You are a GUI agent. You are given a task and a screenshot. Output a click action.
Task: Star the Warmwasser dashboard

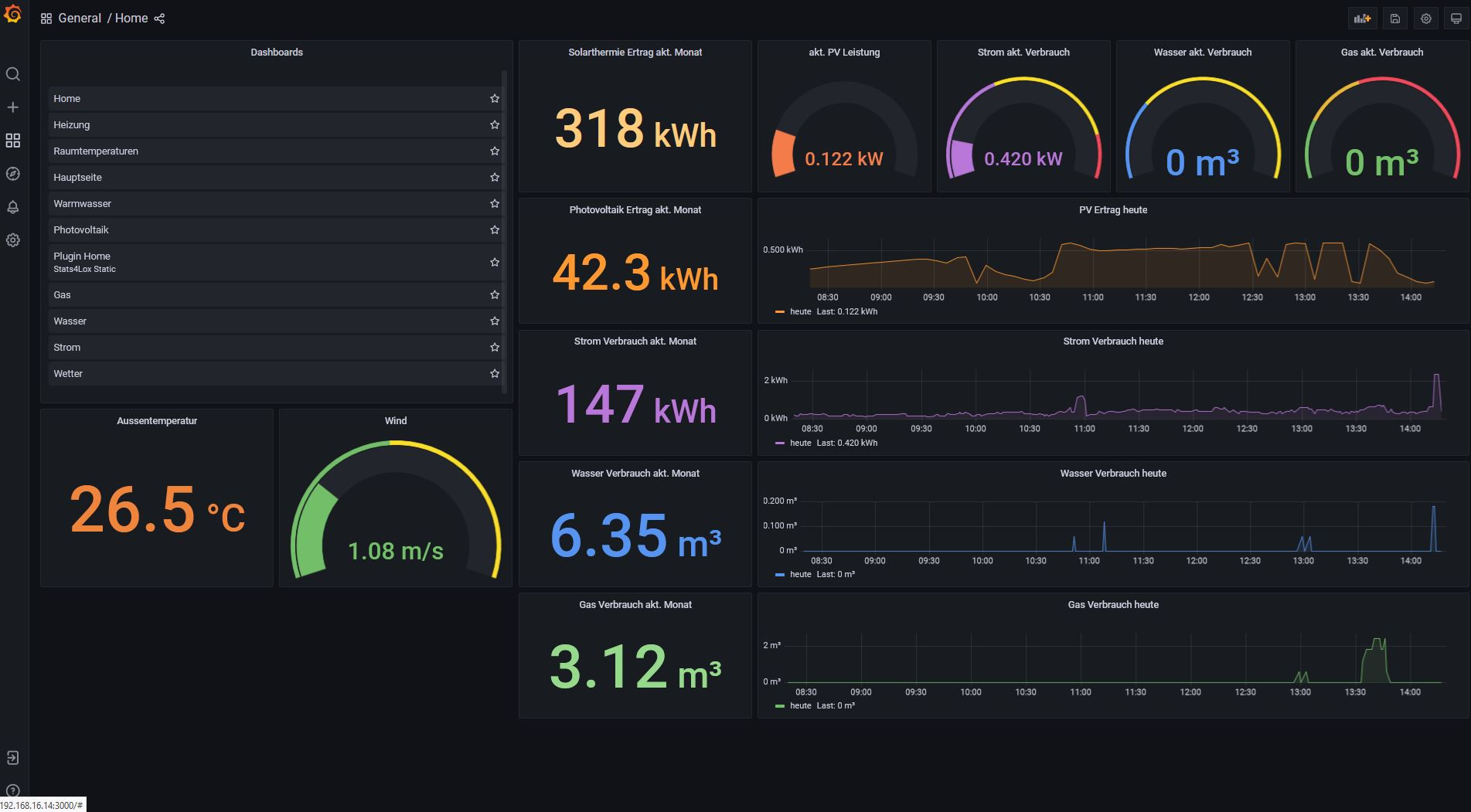495,204
